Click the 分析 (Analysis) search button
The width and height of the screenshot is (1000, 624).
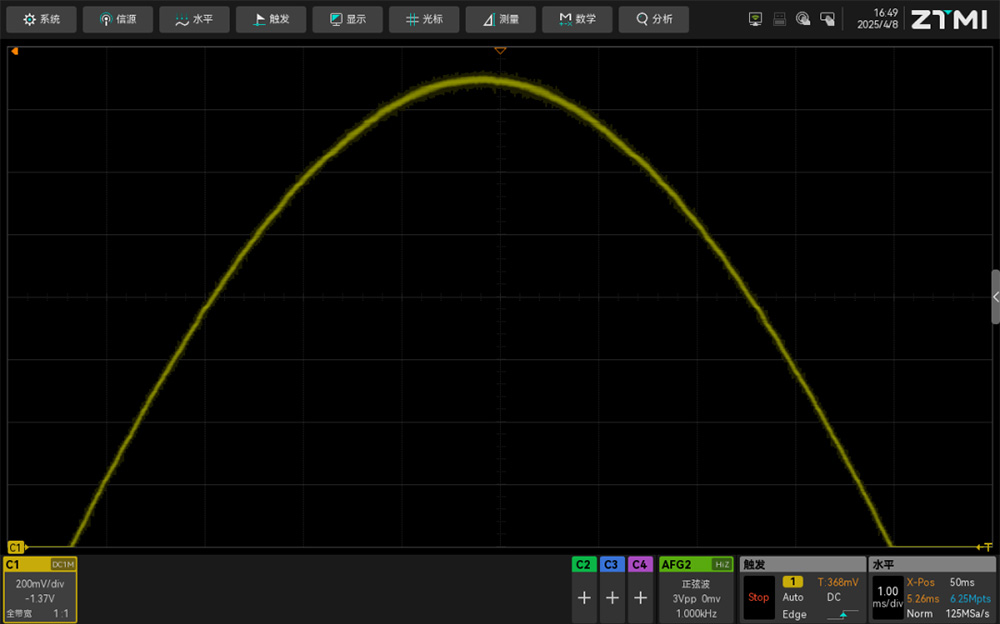click(x=654, y=19)
